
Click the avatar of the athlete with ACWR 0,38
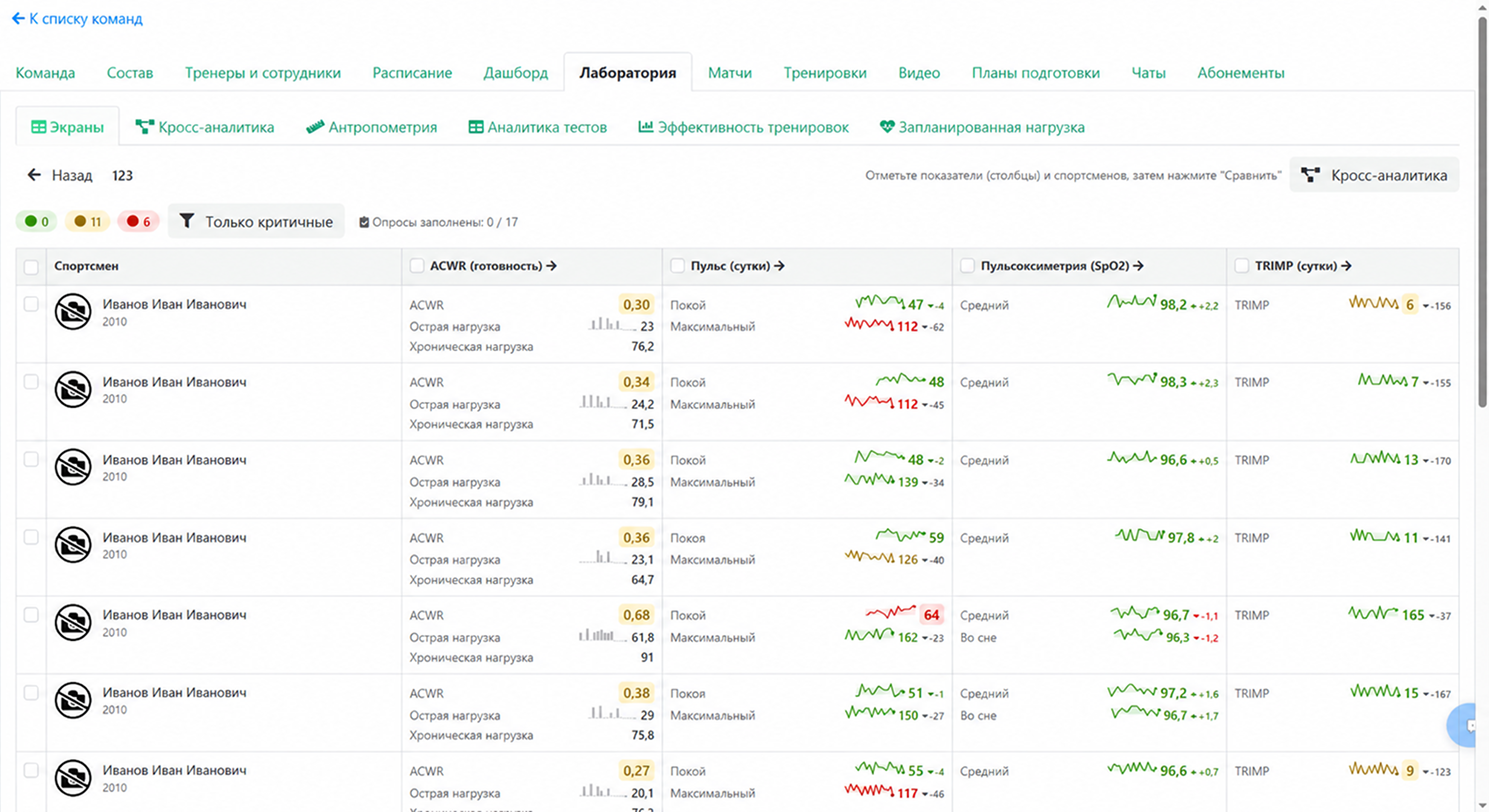(72, 700)
